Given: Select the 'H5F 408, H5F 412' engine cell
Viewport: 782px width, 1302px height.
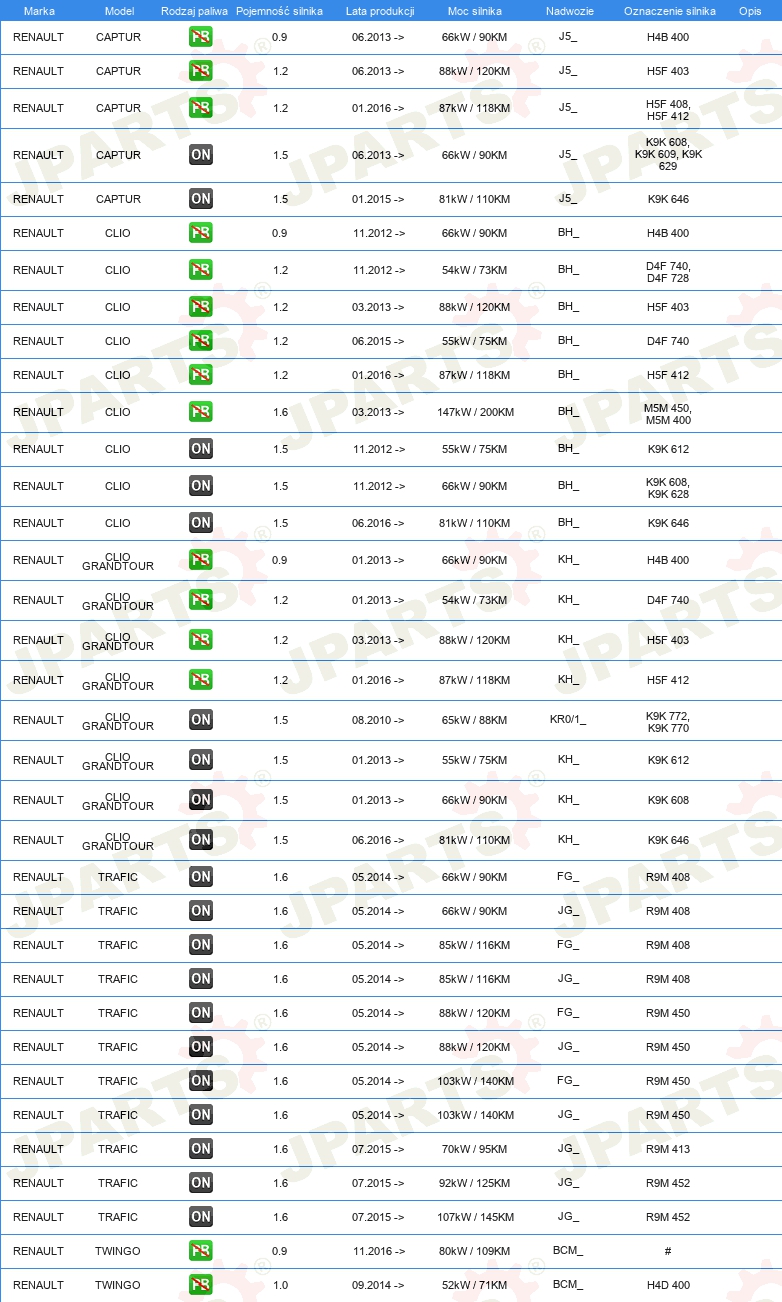Looking at the screenshot, I should coord(668,110).
